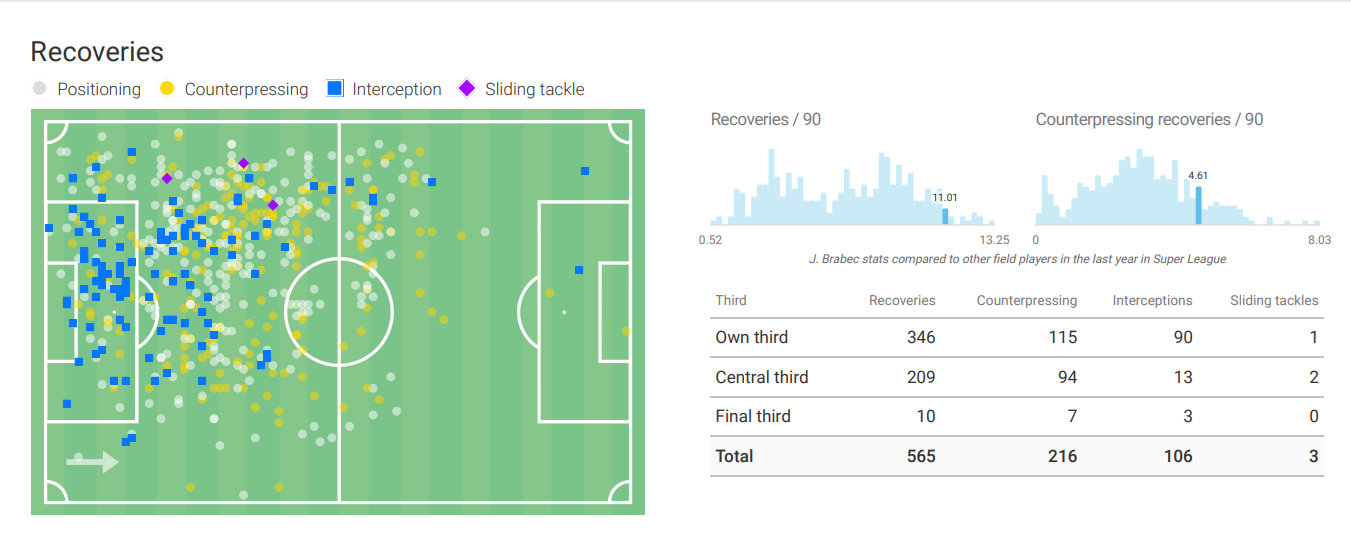Select the Own third table row

click(1016, 337)
